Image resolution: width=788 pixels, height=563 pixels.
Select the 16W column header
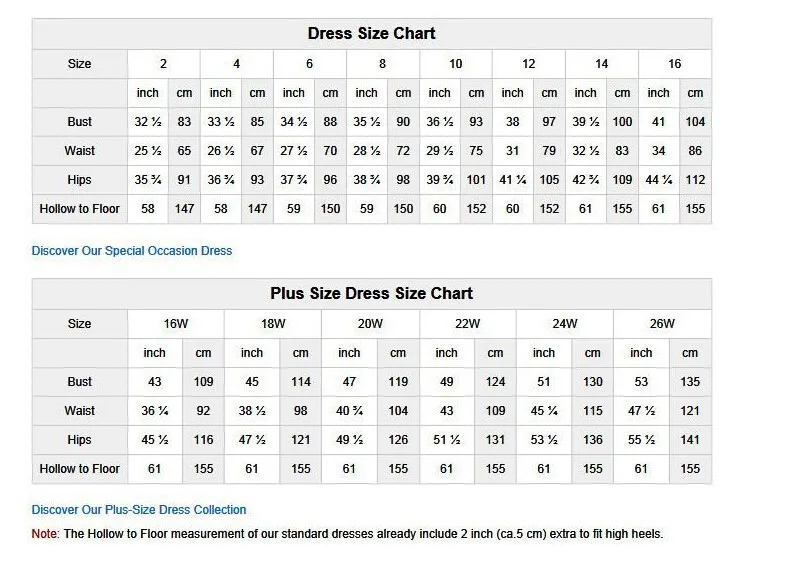click(x=175, y=324)
